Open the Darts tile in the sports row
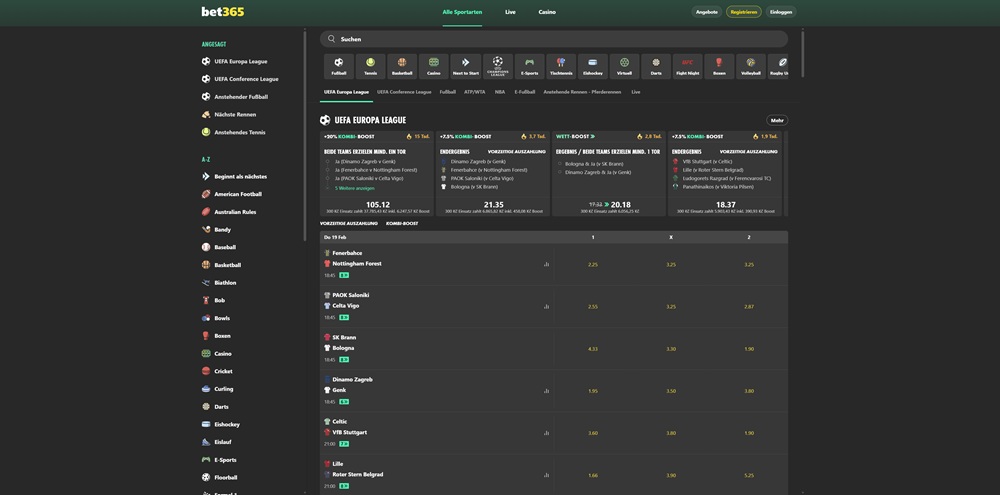This screenshot has height=495, width=1000. point(656,66)
